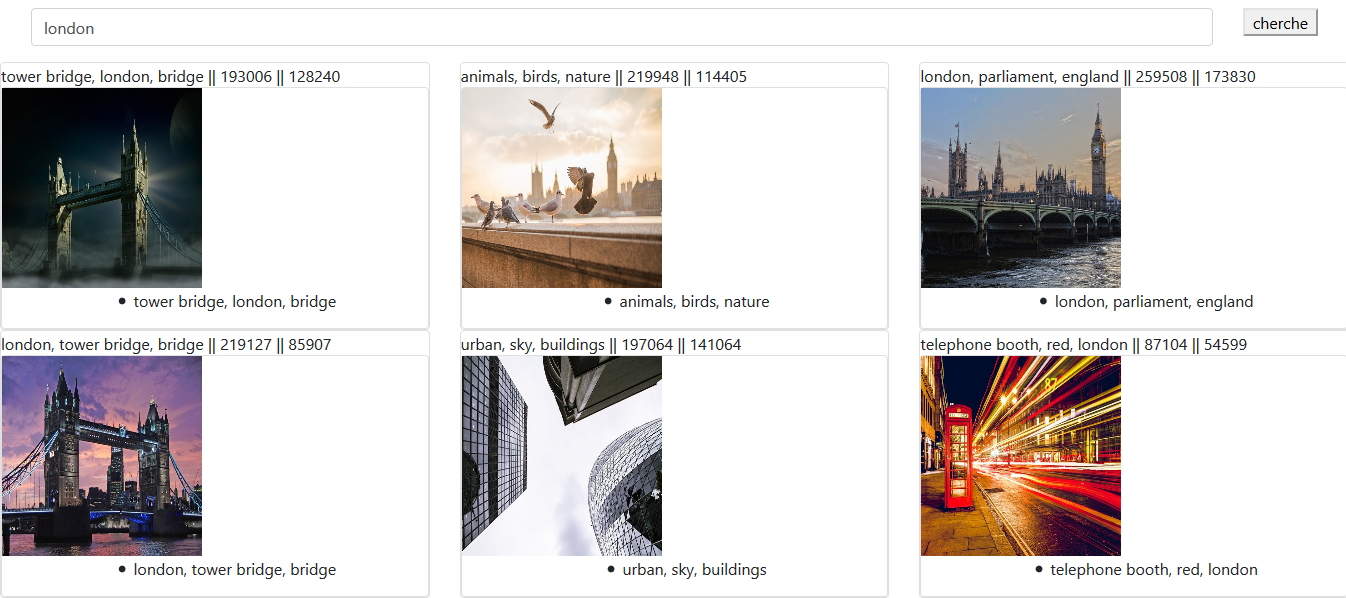Select the header tag 'animals, birds, nature'

coord(535,76)
